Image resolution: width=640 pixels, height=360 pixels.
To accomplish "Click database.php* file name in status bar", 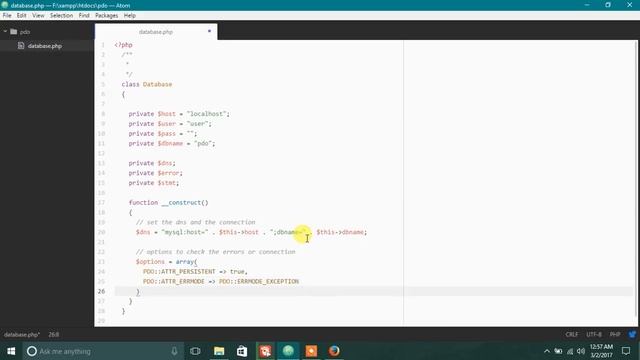I will tap(22, 334).
